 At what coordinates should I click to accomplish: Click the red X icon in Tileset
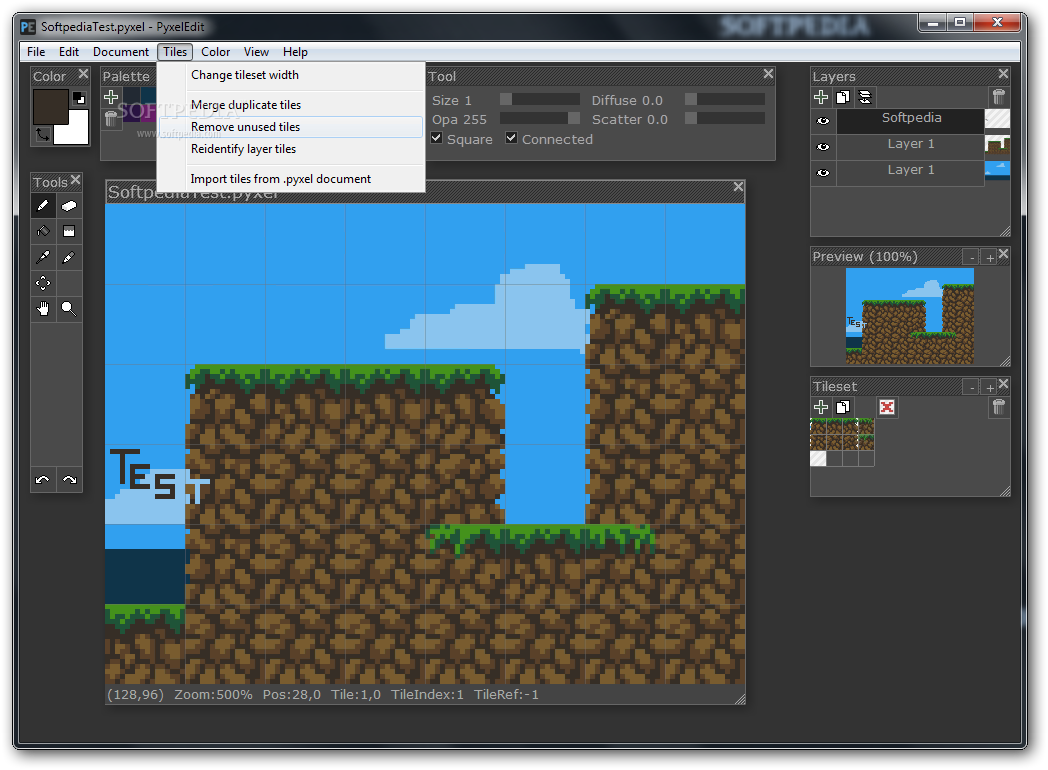[887, 407]
